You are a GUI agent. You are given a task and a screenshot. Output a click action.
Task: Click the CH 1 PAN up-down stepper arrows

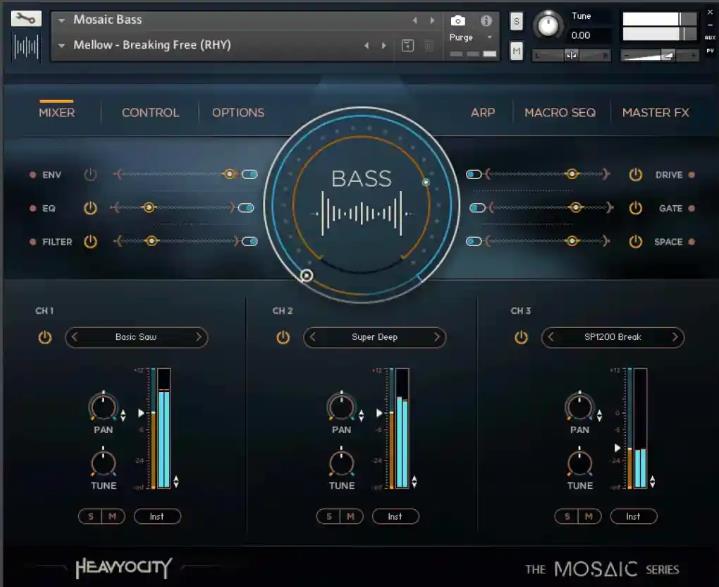tap(123, 415)
